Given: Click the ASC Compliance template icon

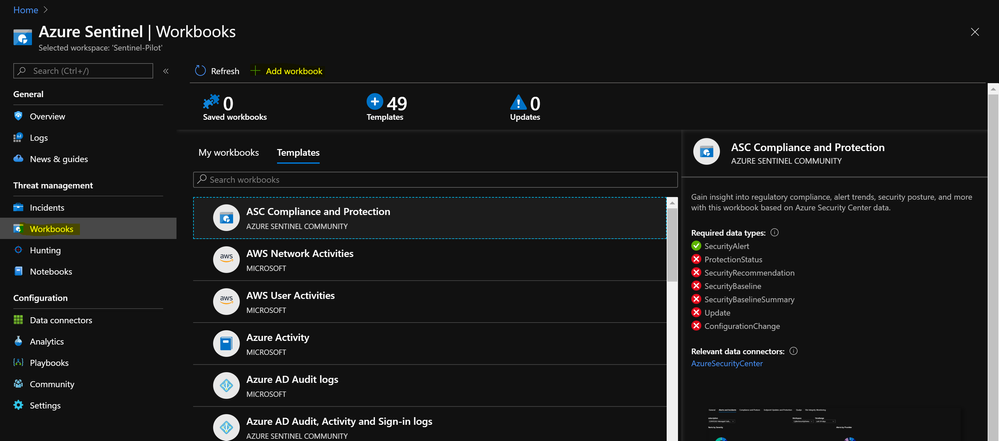Looking at the screenshot, I should pos(226,218).
